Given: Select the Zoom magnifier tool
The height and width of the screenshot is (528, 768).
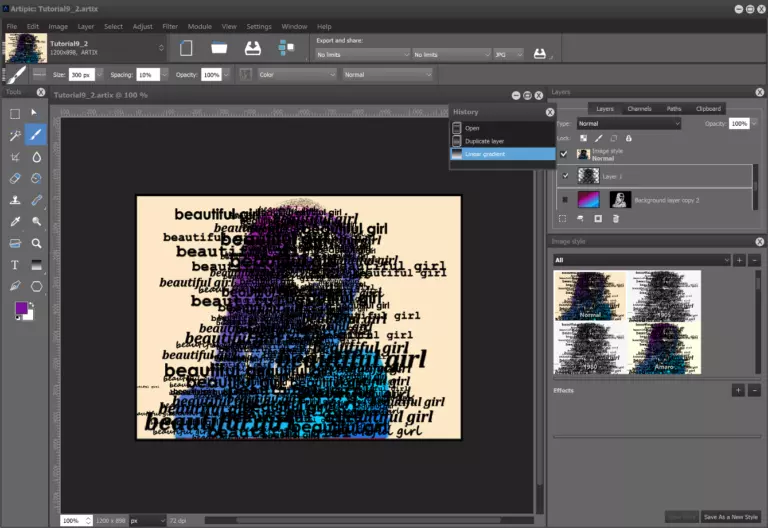Looking at the screenshot, I should tap(37, 243).
